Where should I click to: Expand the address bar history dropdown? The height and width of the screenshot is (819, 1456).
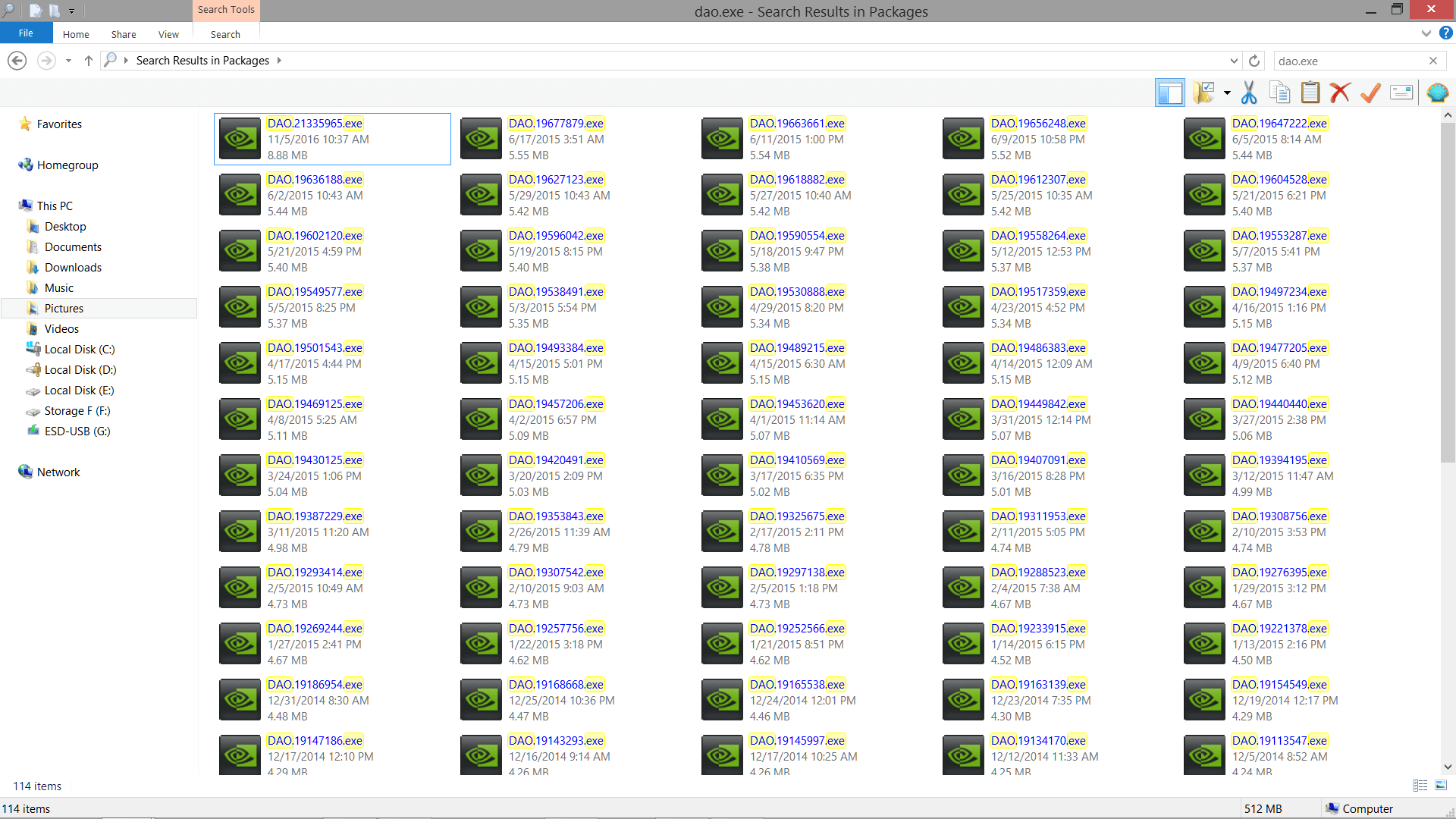[x=1234, y=61]
